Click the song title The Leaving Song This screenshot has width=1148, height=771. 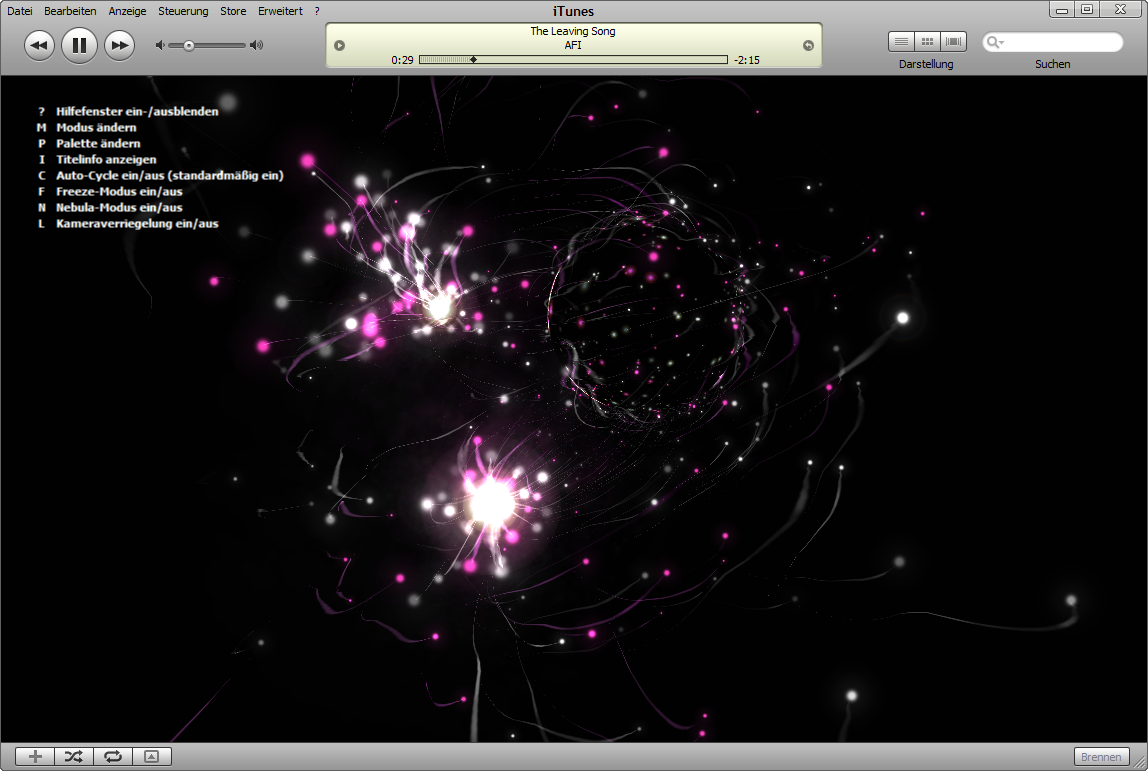(573, 31)
